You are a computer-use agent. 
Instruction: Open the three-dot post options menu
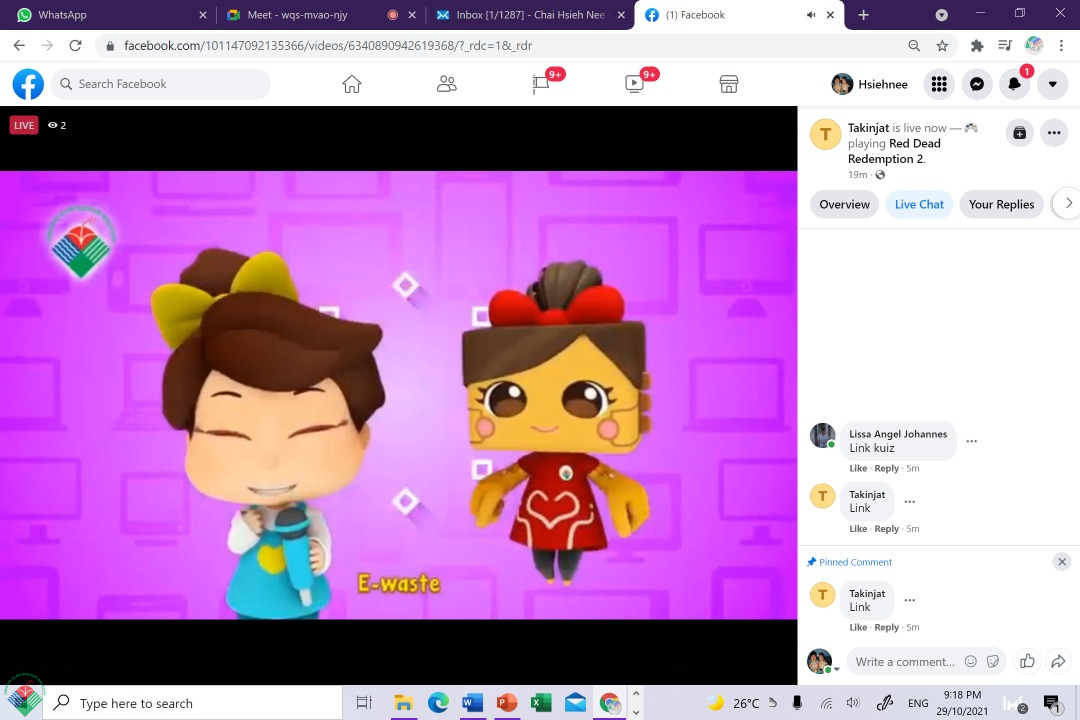click(x=1055, y=133)
